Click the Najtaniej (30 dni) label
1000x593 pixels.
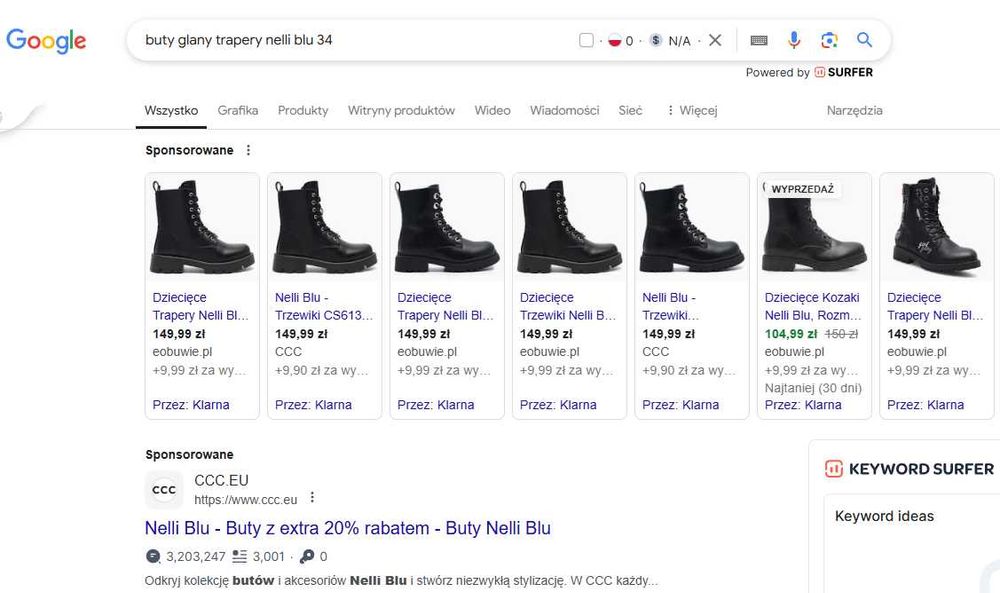tap(813, 388)
